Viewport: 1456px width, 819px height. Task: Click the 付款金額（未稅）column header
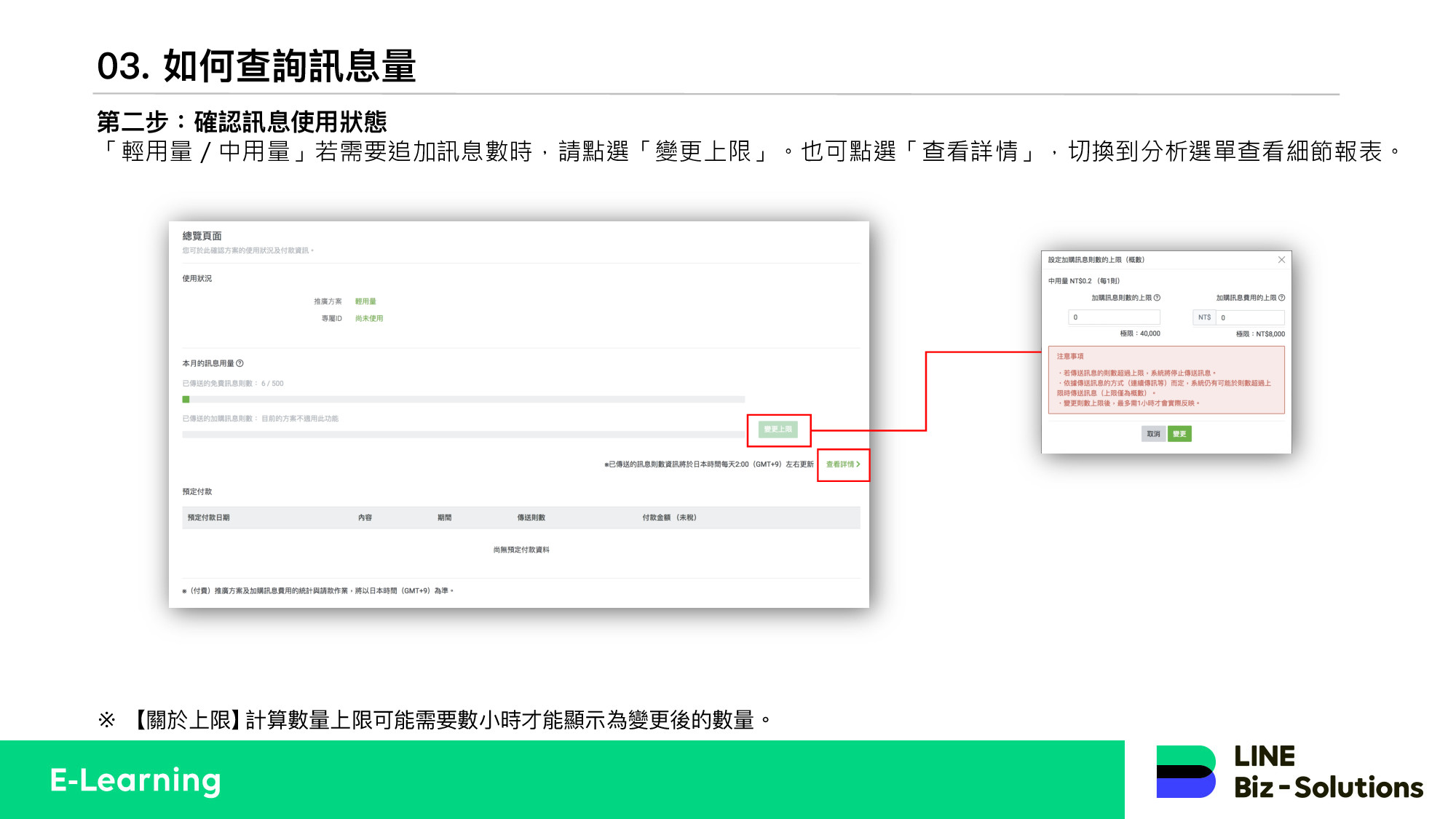tap(669, 518)
